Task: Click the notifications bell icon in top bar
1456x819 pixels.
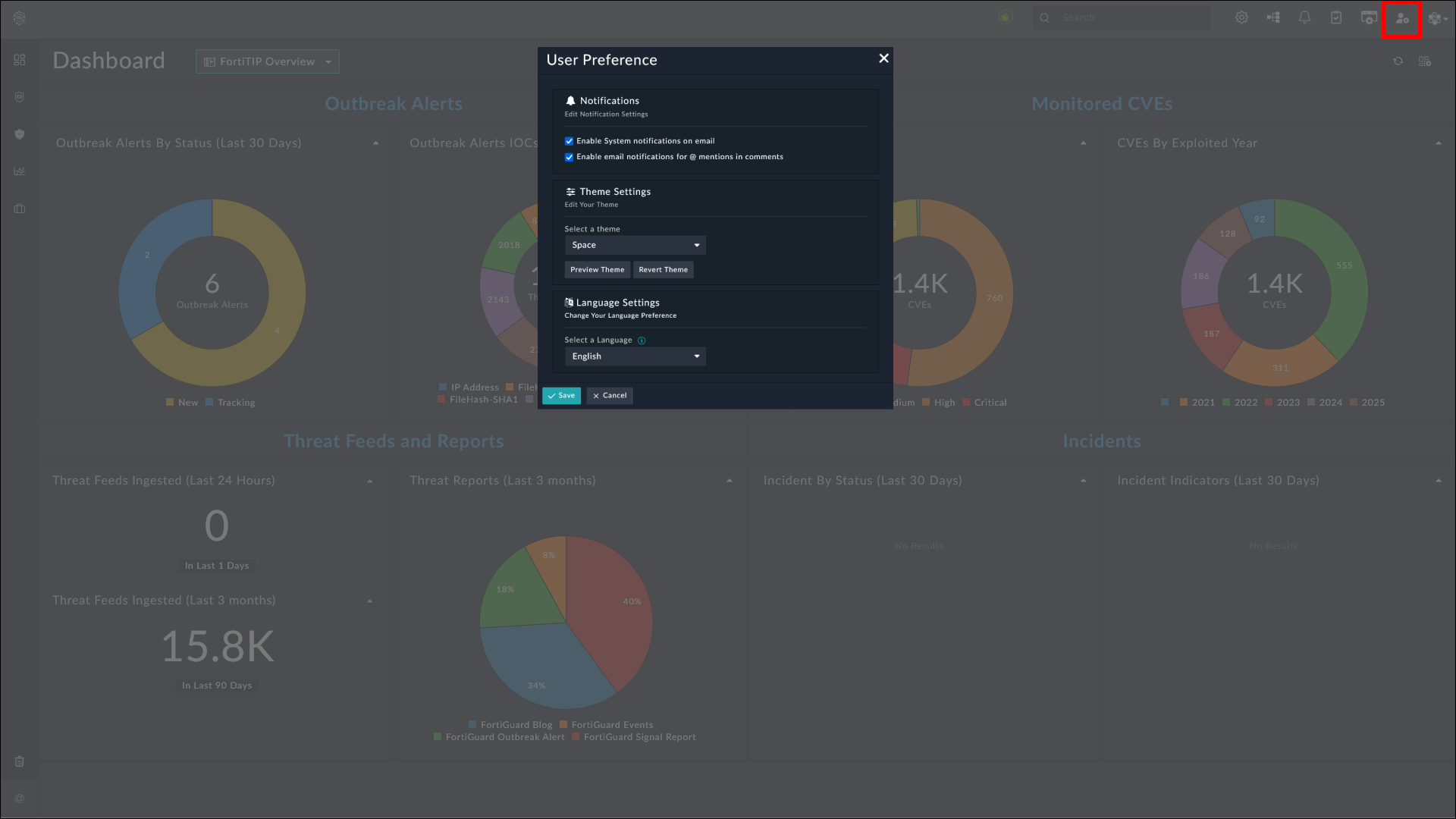Action: click(x=1304, y=17)
